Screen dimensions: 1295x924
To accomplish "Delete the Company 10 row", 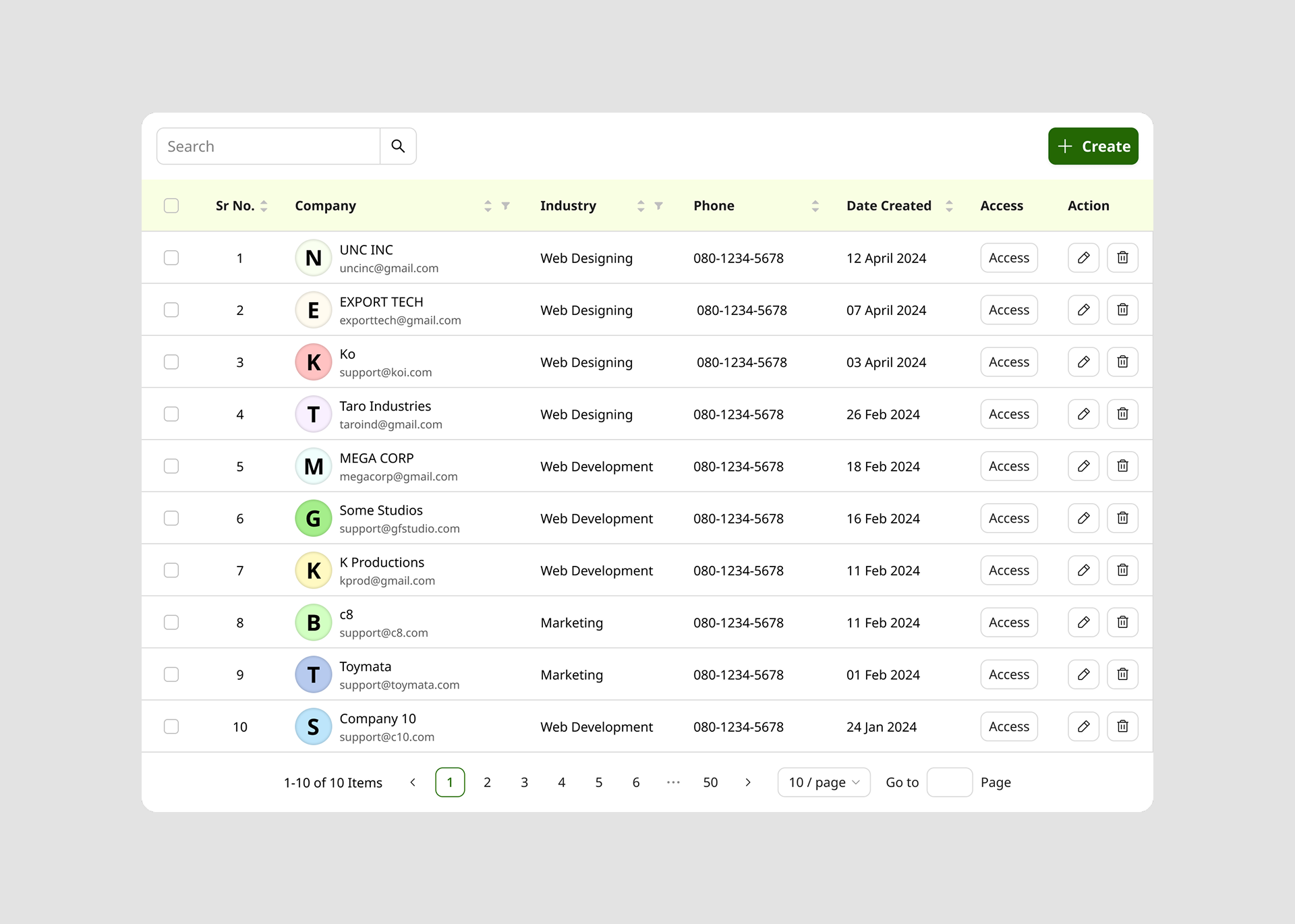I will point(1122,726).
